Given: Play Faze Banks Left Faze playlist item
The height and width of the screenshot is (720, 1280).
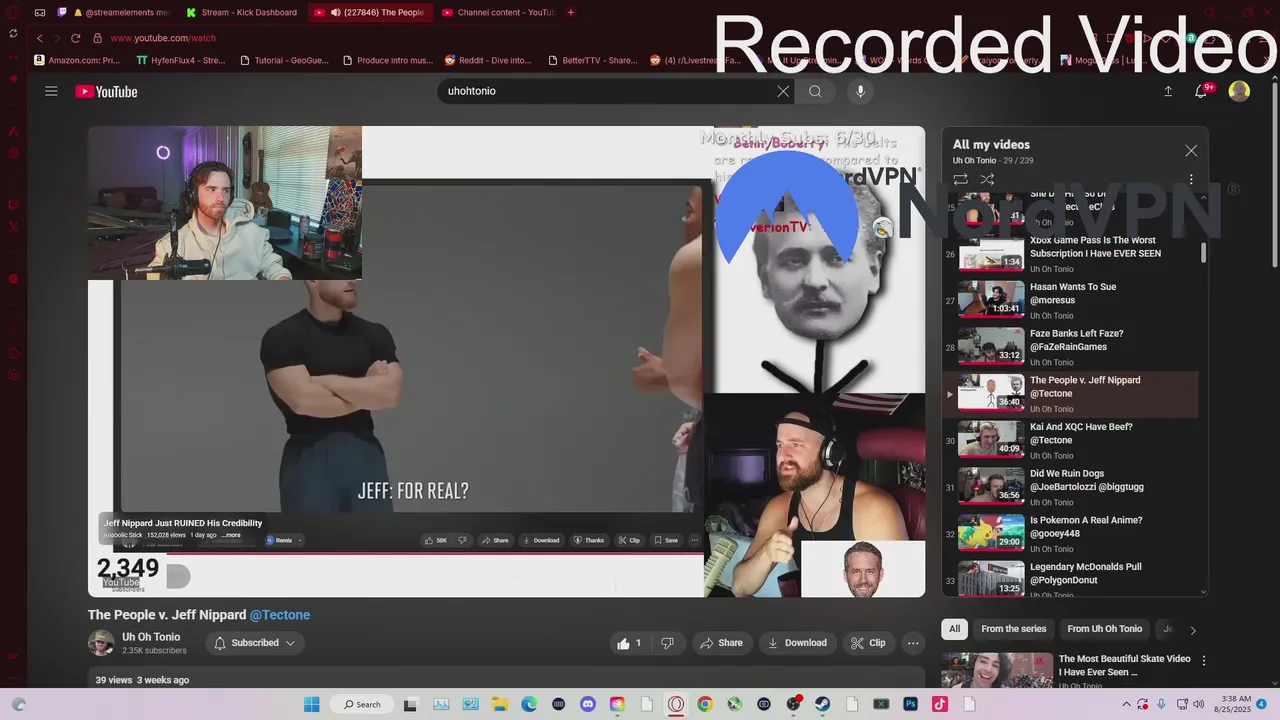Looking at the screenshot, I should pyautogui.click(x=1072, y=347).
